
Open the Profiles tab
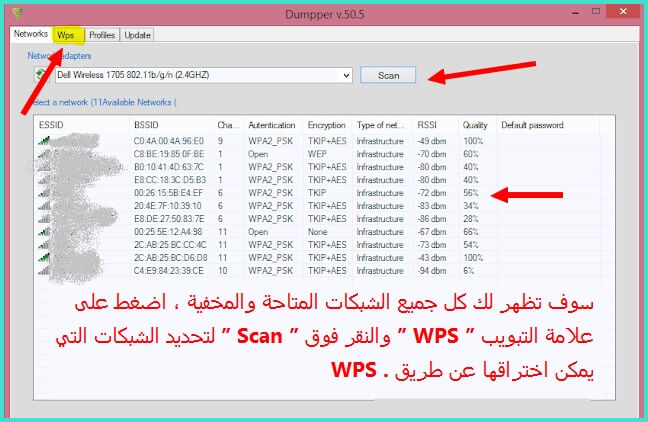(102, 35)
